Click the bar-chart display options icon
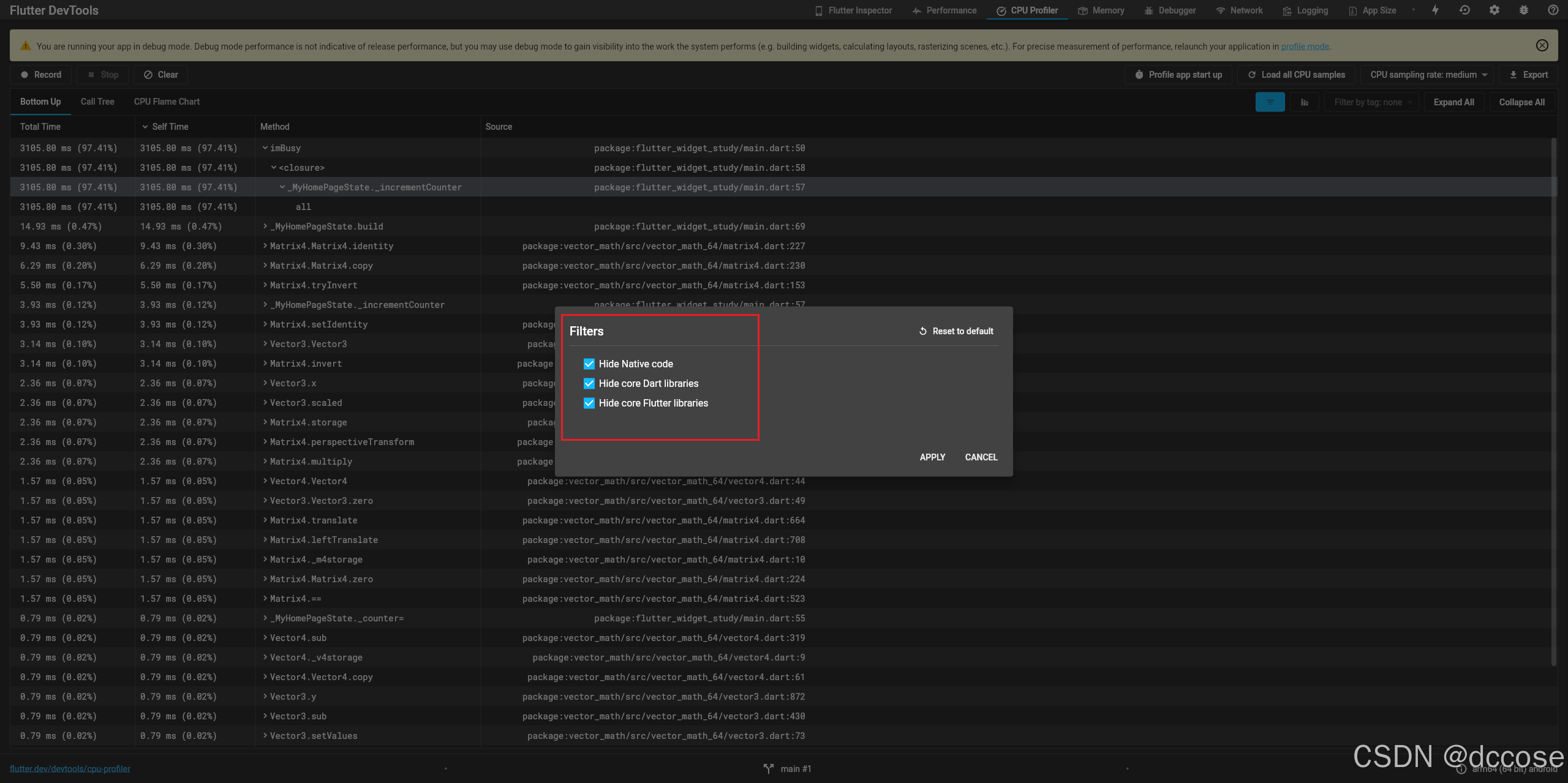 click(1305, 102)
